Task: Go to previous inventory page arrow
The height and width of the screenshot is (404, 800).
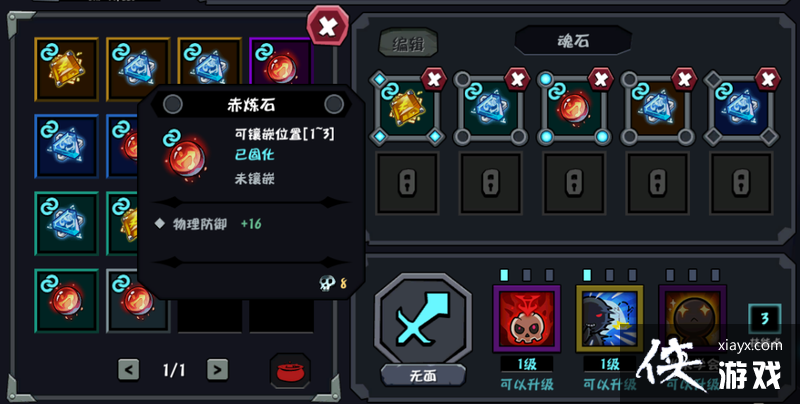Action: pyautogui.click(x=129, y=370)
